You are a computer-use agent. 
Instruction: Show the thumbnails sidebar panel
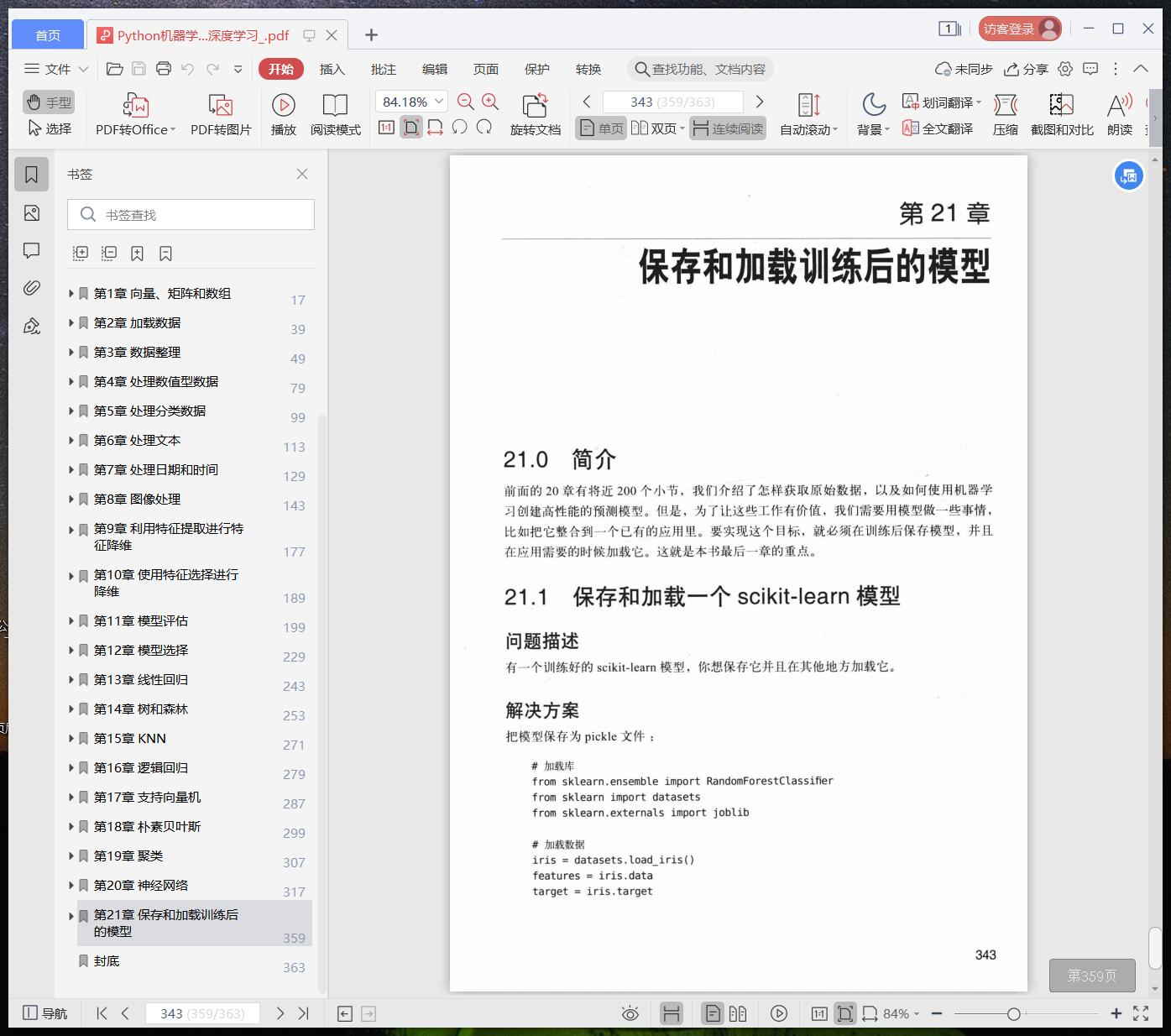(x=32, y=213)
